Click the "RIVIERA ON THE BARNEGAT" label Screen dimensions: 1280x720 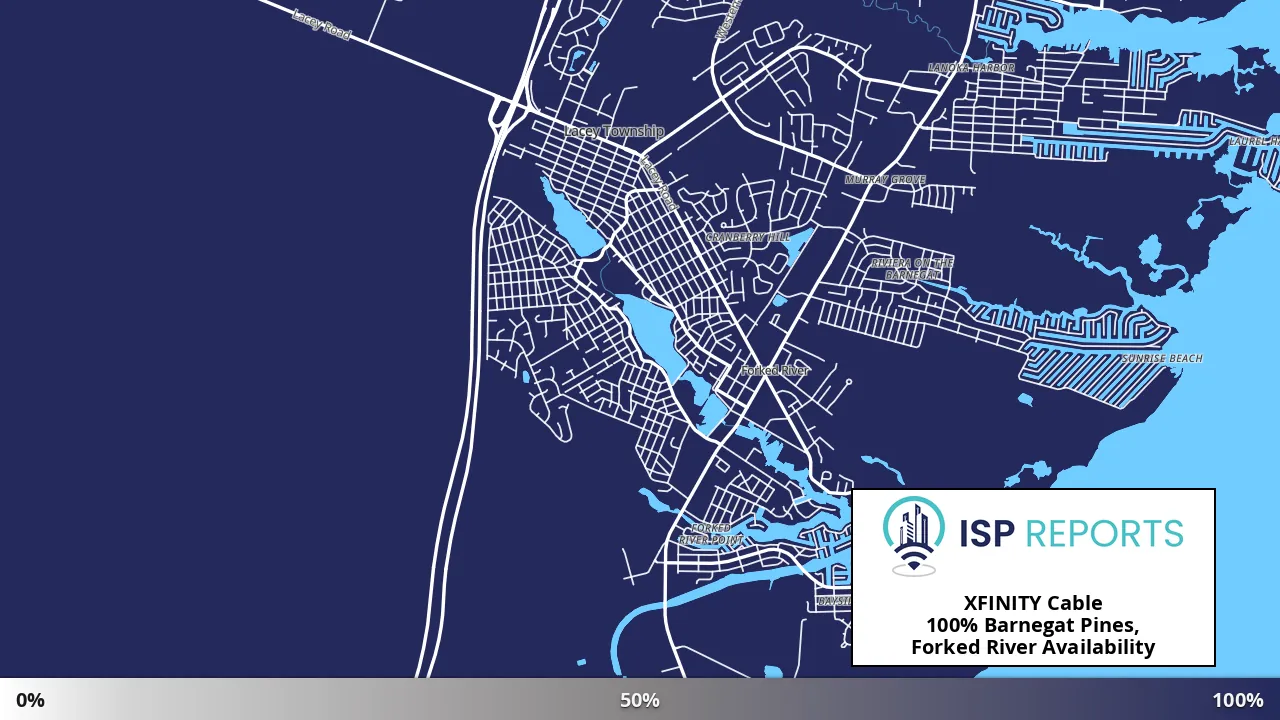pos(912,268)
